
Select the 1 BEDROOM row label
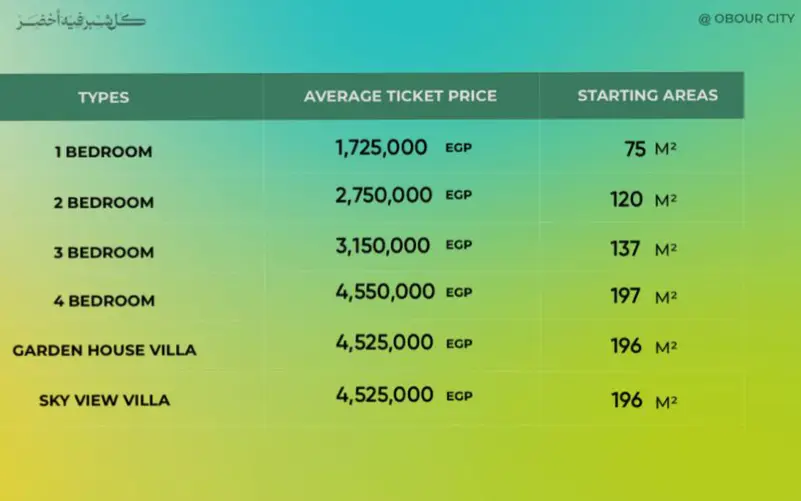click(103, 152)
